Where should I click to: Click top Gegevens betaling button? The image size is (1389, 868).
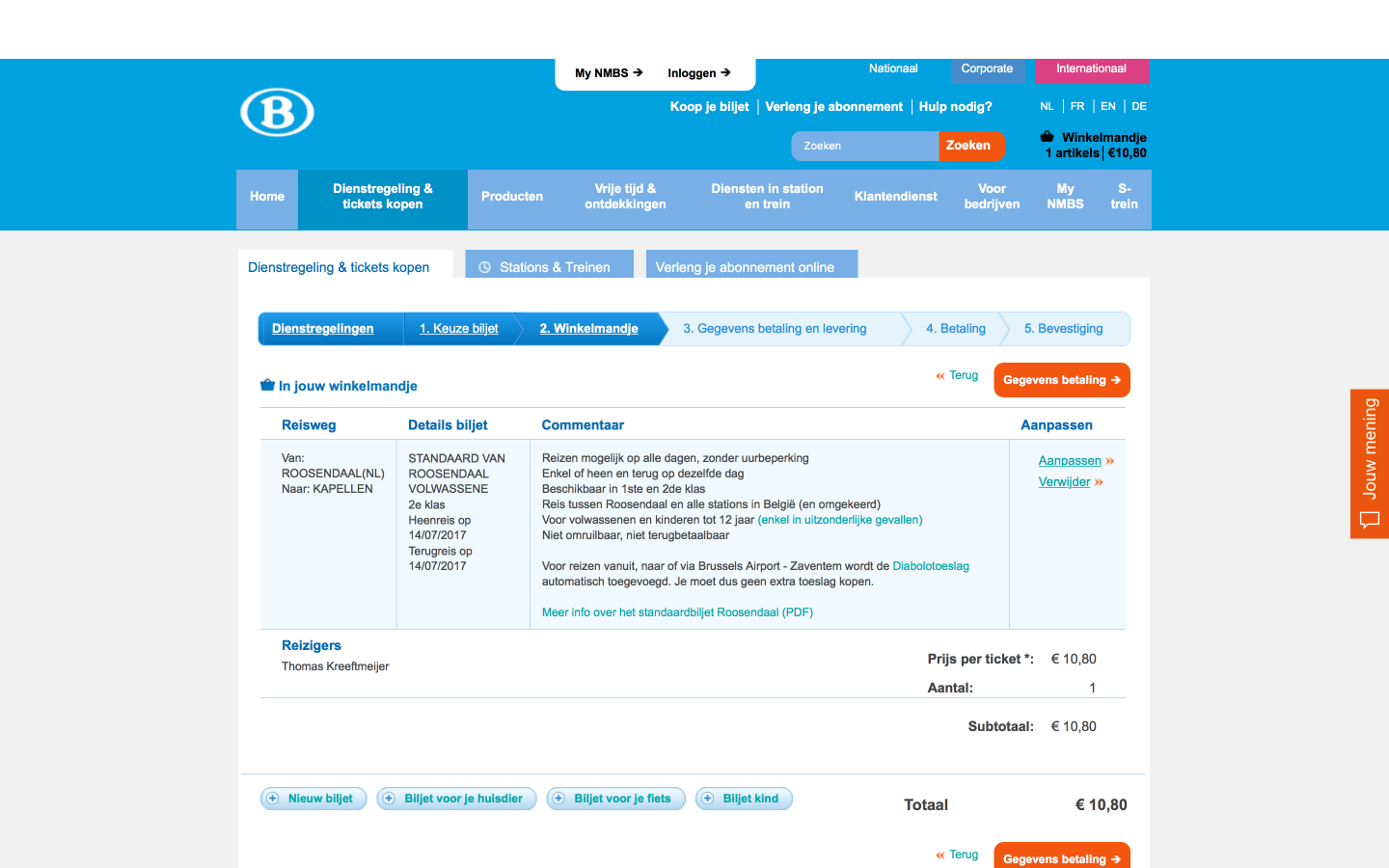click(1062, 380)
